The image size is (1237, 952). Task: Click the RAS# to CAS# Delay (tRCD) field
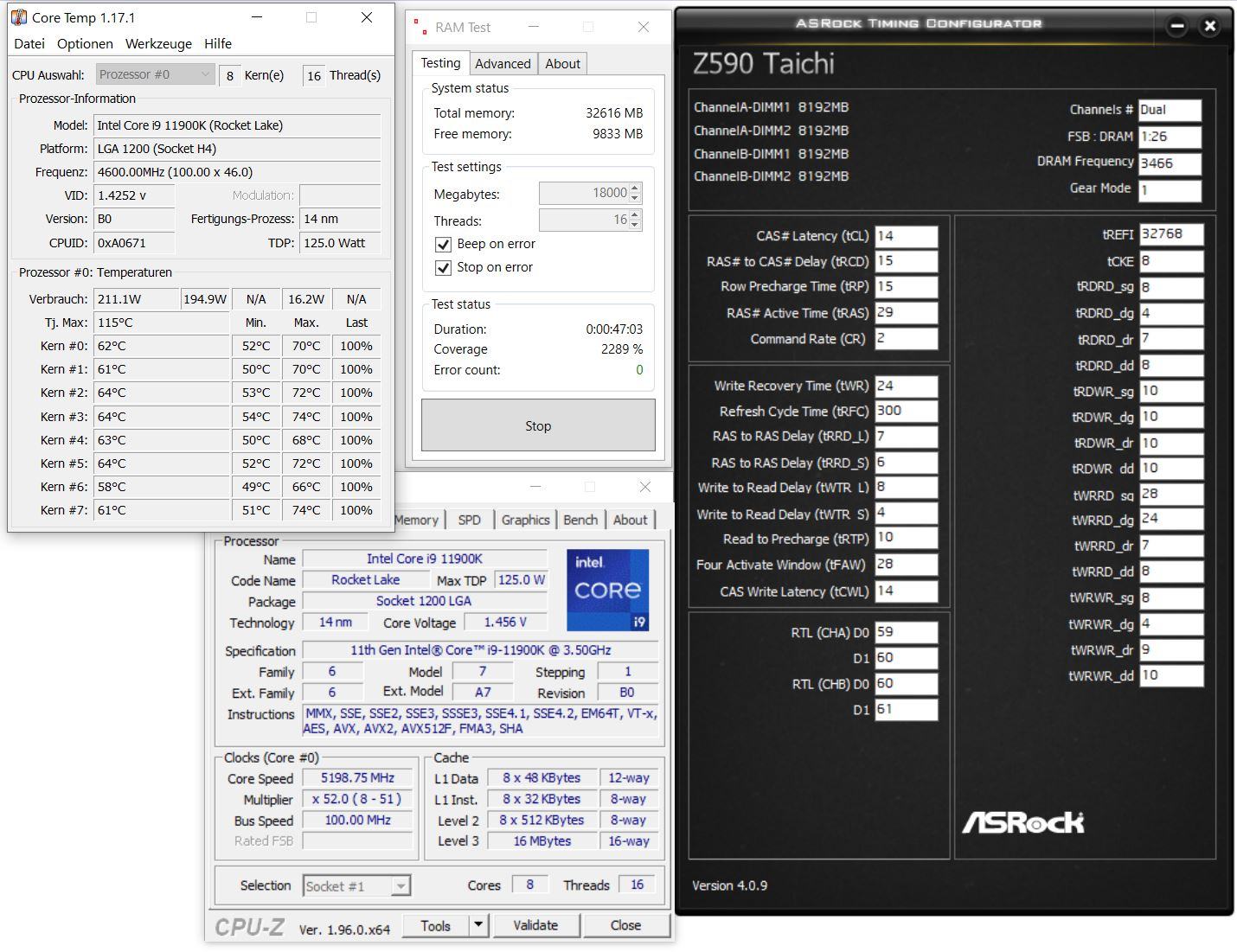coord(906,261)
